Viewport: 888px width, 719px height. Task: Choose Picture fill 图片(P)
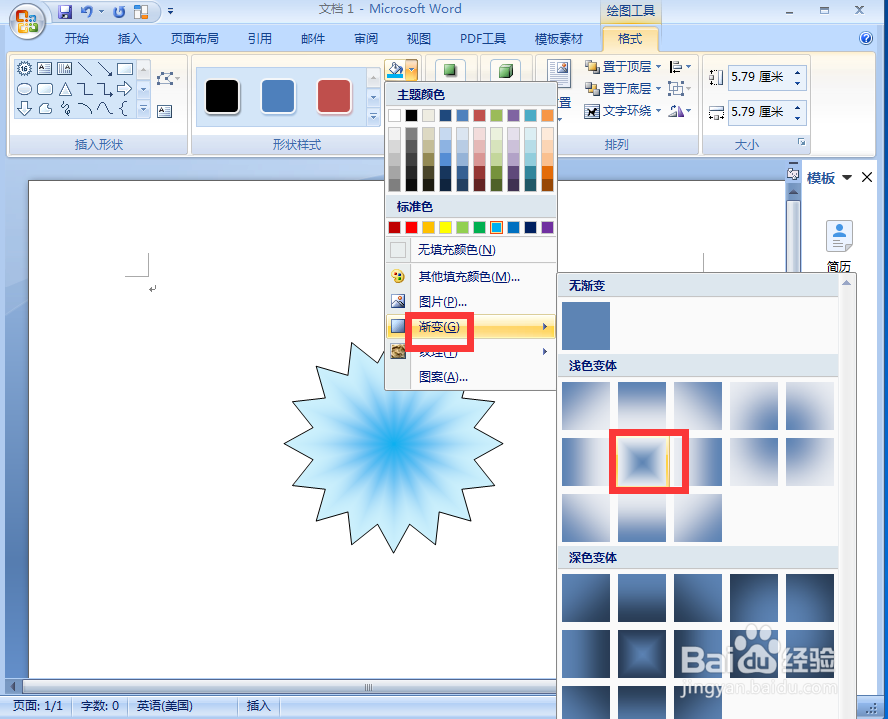(471, 301)
